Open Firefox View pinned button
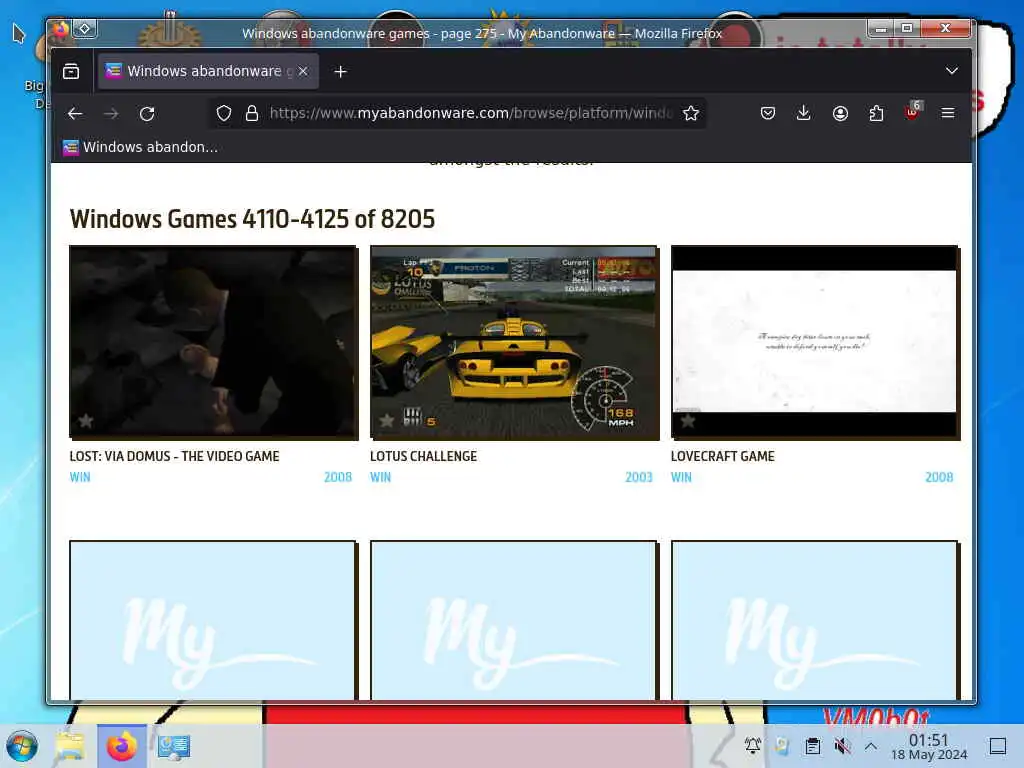 tap(71, 71)
